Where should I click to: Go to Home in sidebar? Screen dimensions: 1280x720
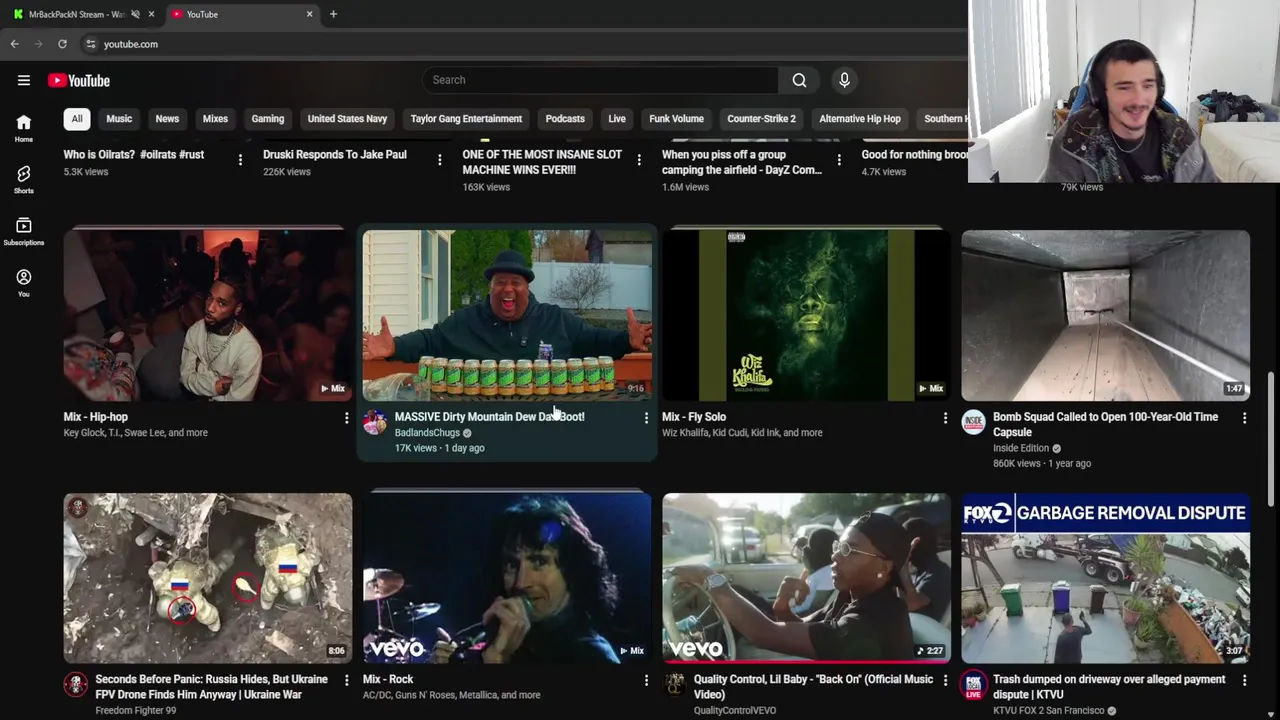click(x=24, y=127)
